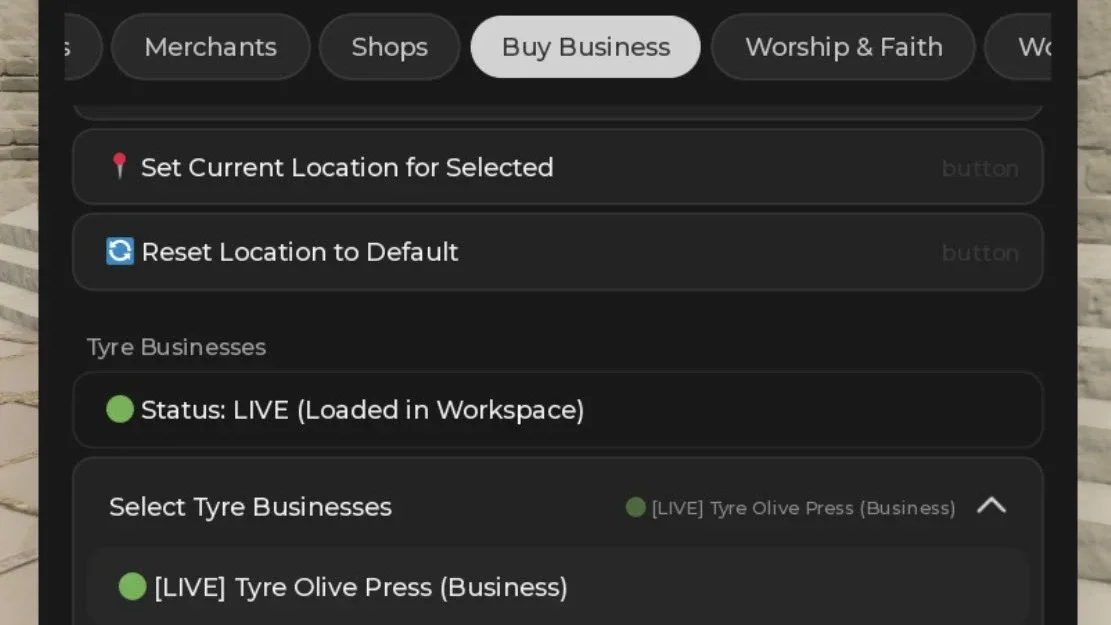
Task: Collapse the Select Tyre Businesses chevron
Action: pyautogui.click(x=991, y=506)
